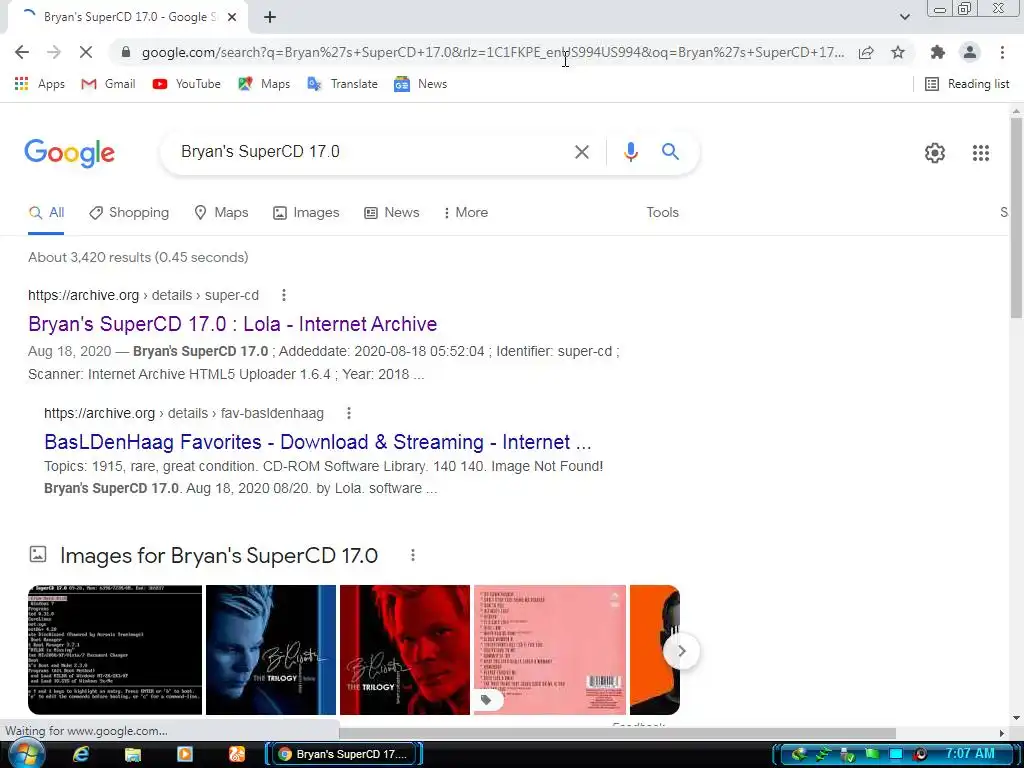The width and height of the screenshot is (1024, 768).
Task: Open the Windows Start button
Action: pyautogui.click(x=26, y=754)
